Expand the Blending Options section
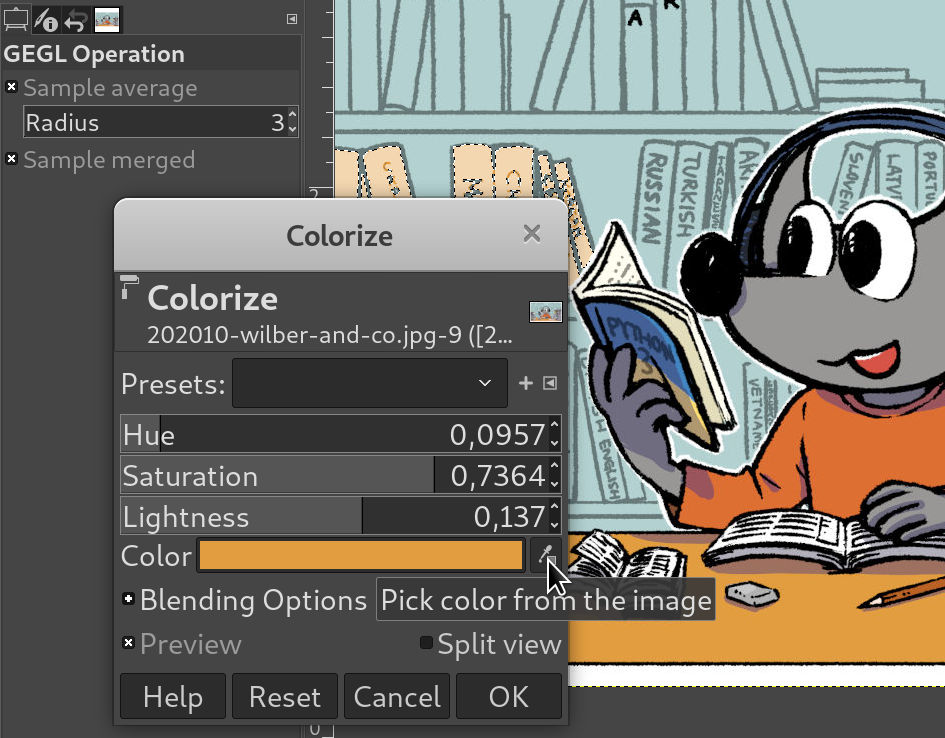Screen dimensions: 945x738 [128, 599]
